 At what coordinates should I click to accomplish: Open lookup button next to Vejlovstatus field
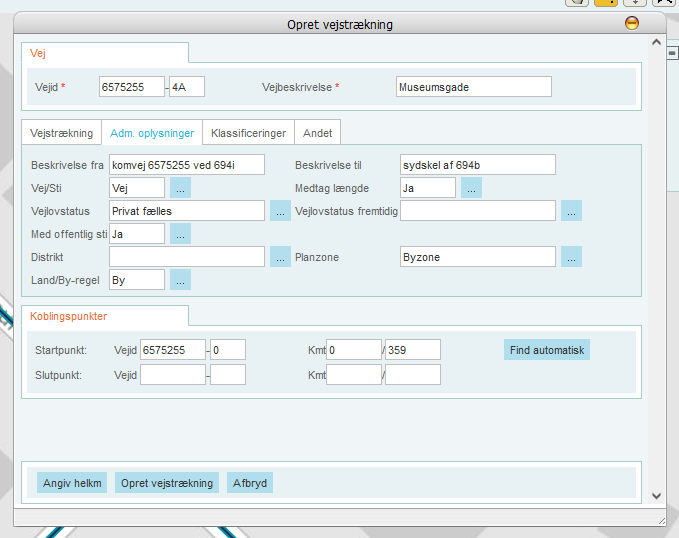281,210
